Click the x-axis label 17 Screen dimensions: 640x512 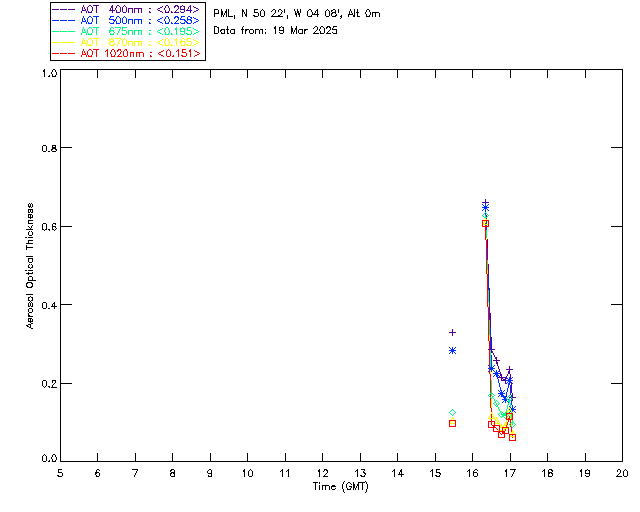point(510,473)
